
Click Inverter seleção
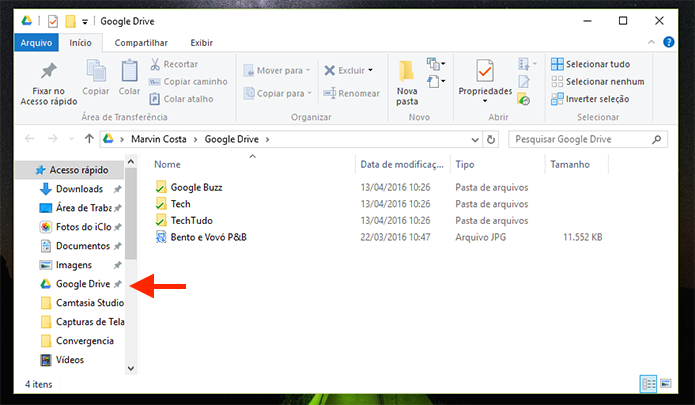[x=590, y=99]
